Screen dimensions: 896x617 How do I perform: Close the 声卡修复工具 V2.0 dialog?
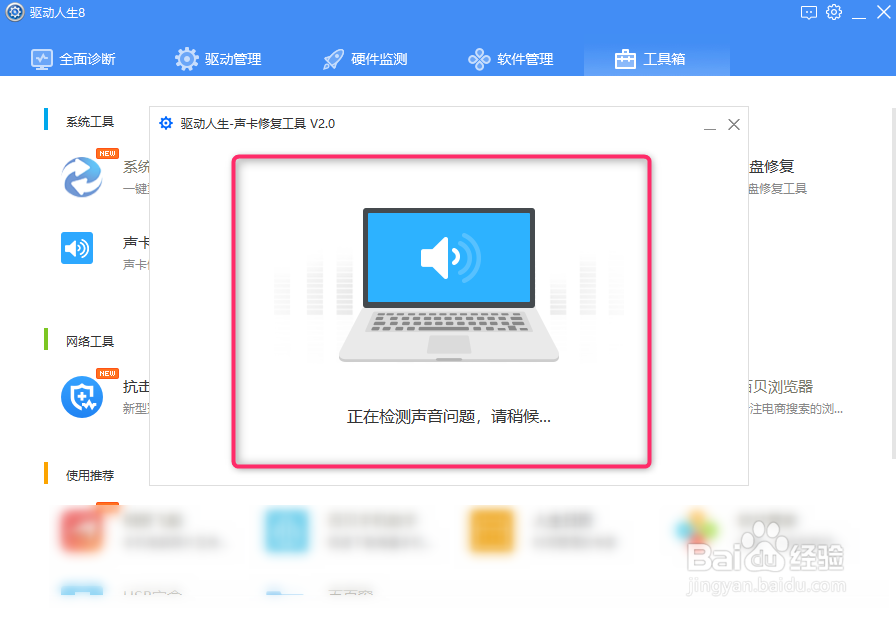point(734,125)
